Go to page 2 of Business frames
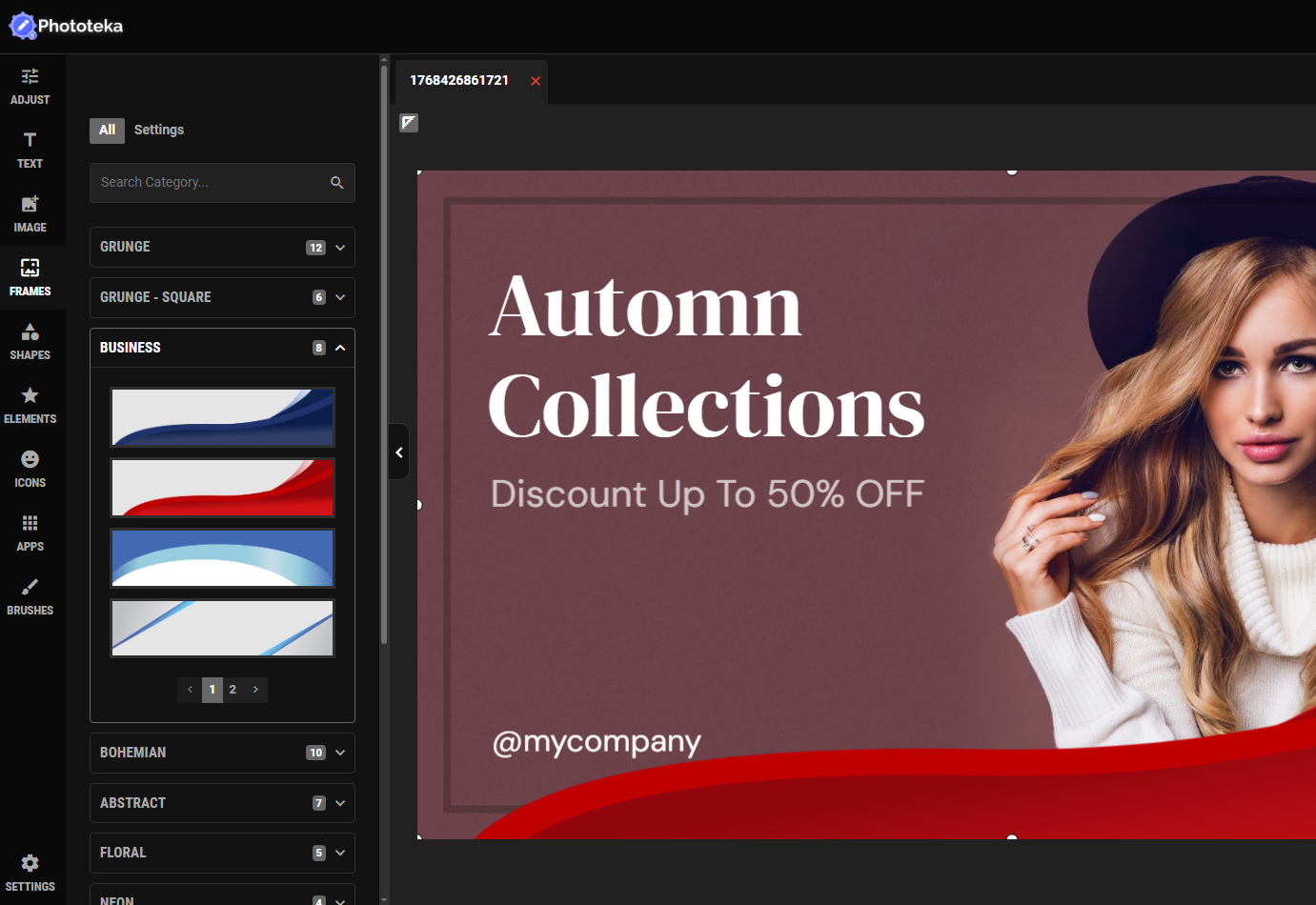This screenshot has height=905, width=1316. [x=233, y=690]
